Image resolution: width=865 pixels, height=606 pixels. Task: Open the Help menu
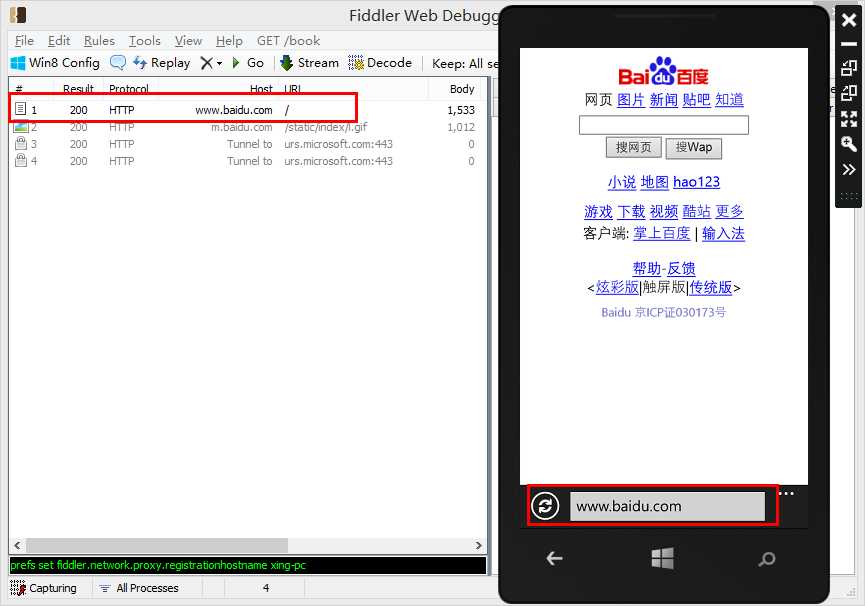point(229,41)
